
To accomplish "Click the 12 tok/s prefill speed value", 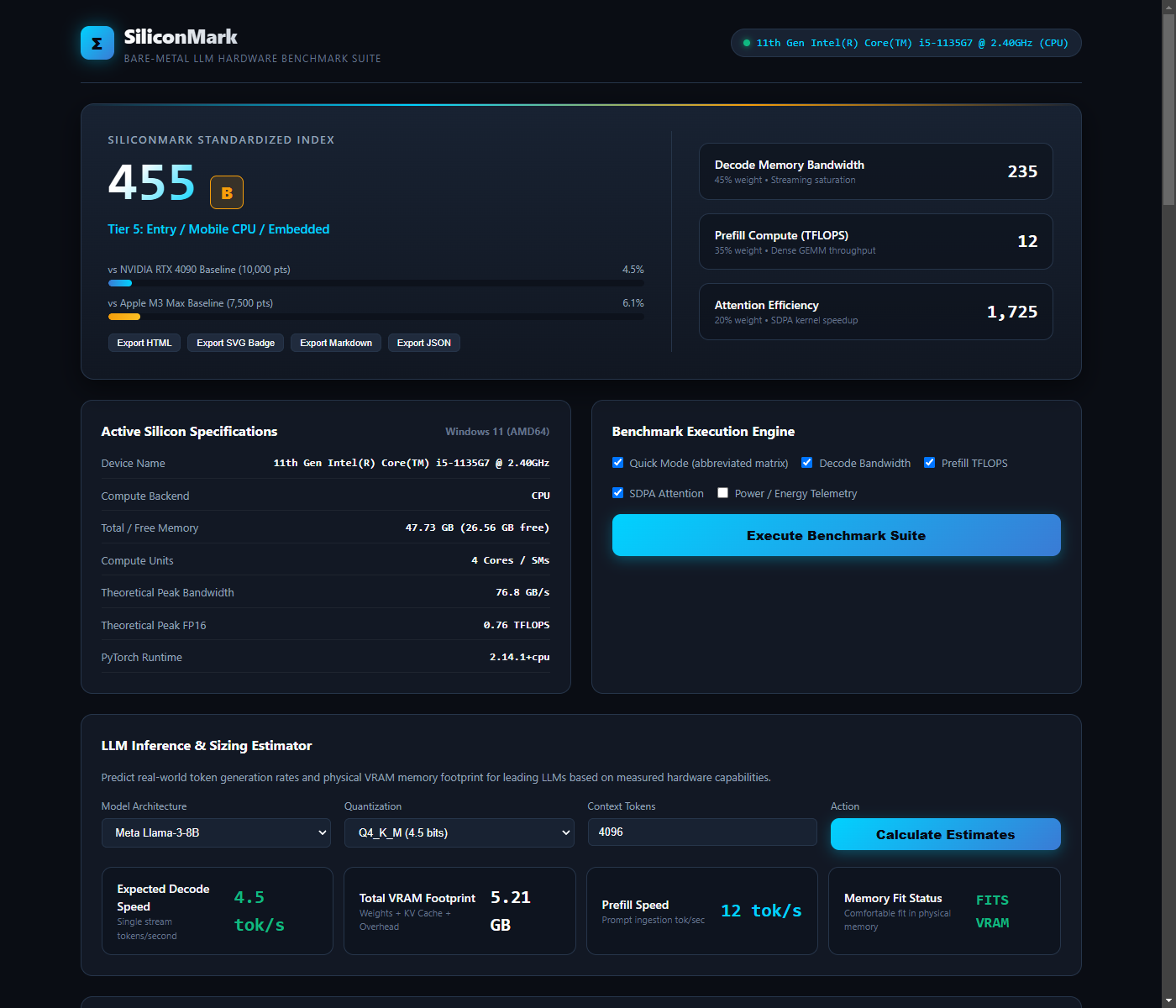I will 761,911.
